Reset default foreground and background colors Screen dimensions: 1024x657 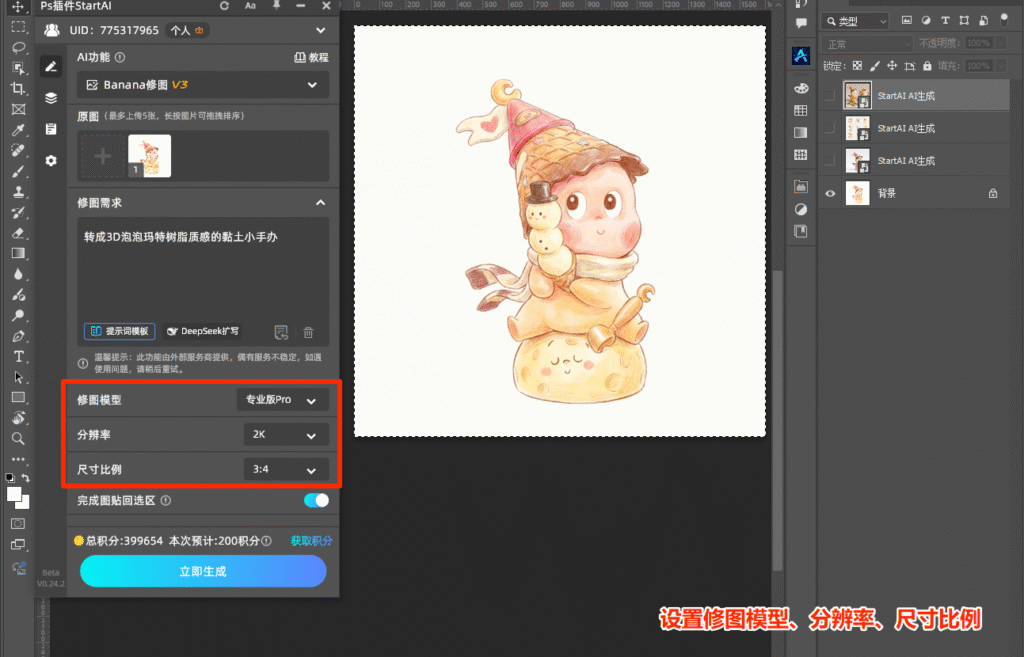(x=10, y=477)
